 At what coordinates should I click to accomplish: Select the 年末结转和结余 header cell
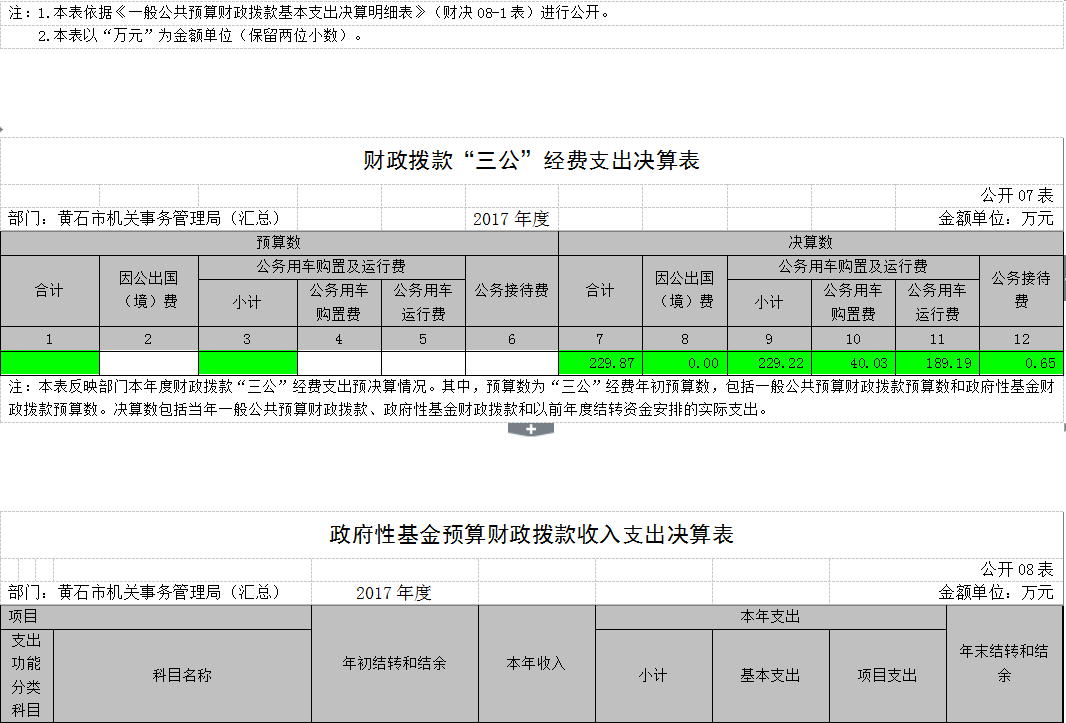click(1005, 663)
